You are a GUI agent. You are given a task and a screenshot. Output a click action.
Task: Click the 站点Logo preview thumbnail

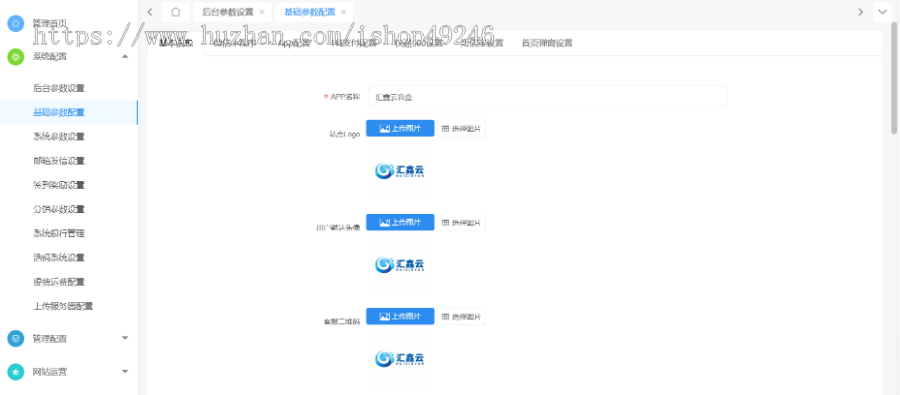(399, 171)
